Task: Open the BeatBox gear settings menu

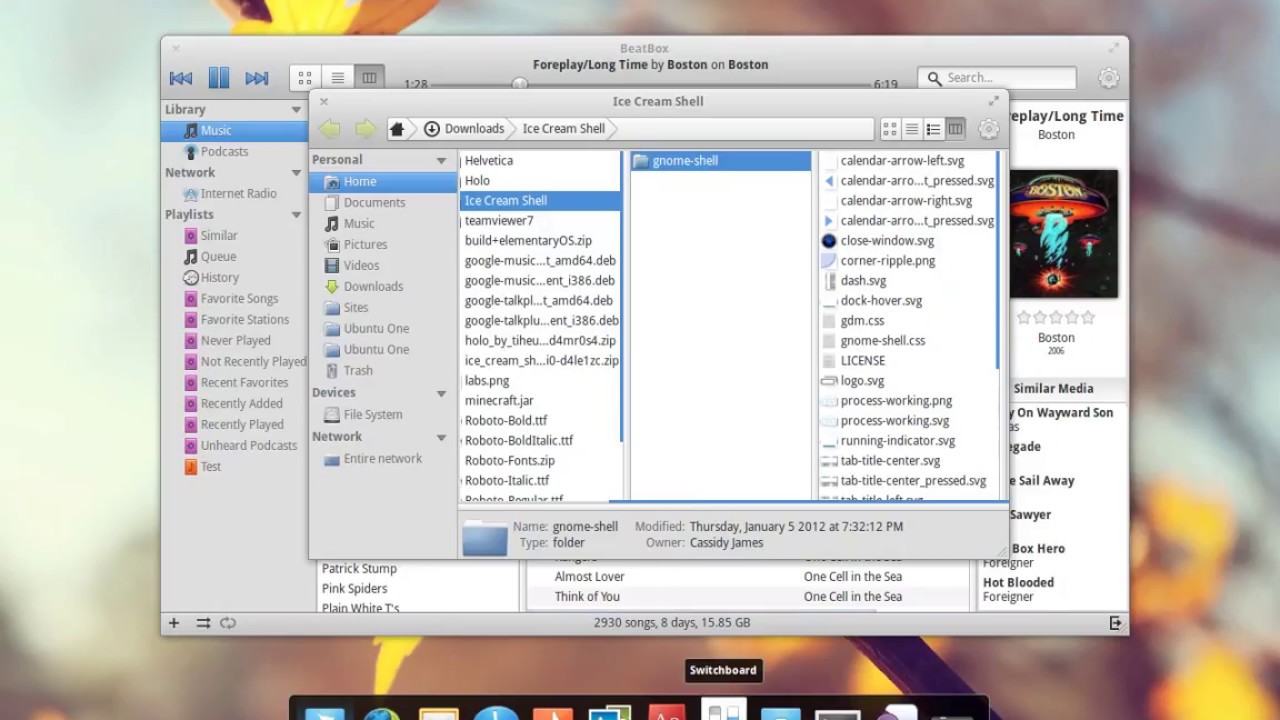Action: [1108, 78]
